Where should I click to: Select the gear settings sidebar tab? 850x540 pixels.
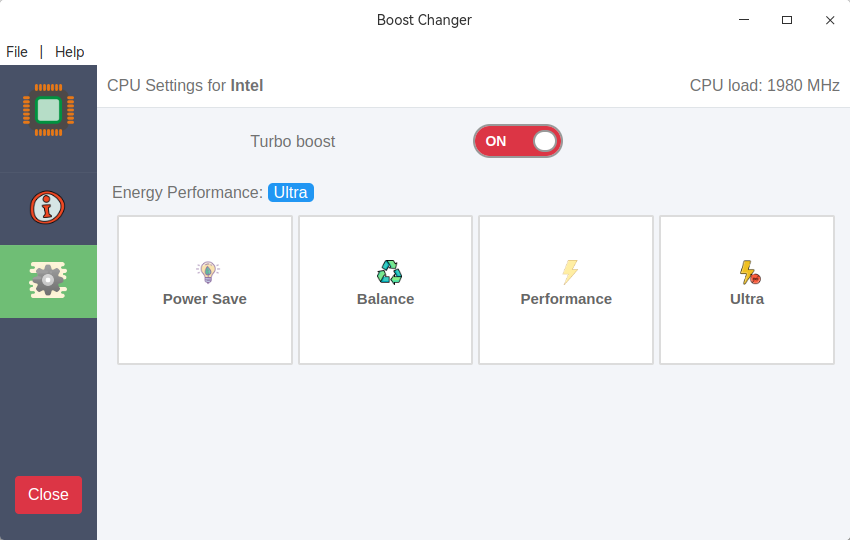coord(48,281)
